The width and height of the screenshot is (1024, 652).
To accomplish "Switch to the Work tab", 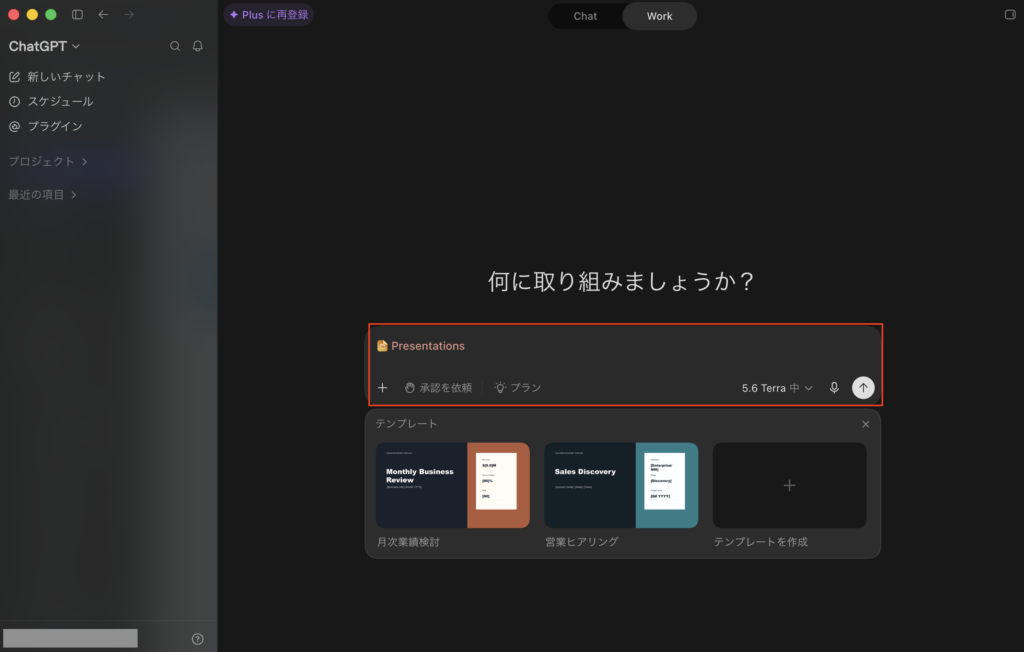I will [x=660, y=16].
